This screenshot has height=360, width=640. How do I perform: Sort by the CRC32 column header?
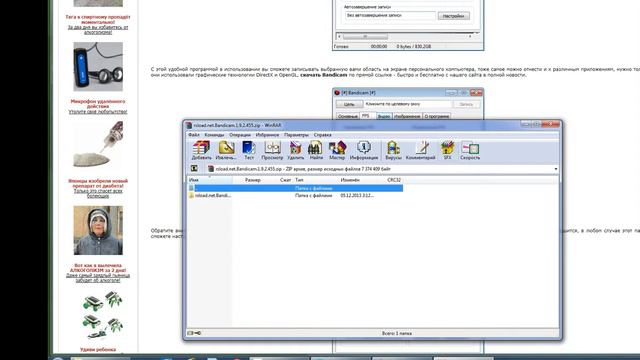(x=394, y=180)
